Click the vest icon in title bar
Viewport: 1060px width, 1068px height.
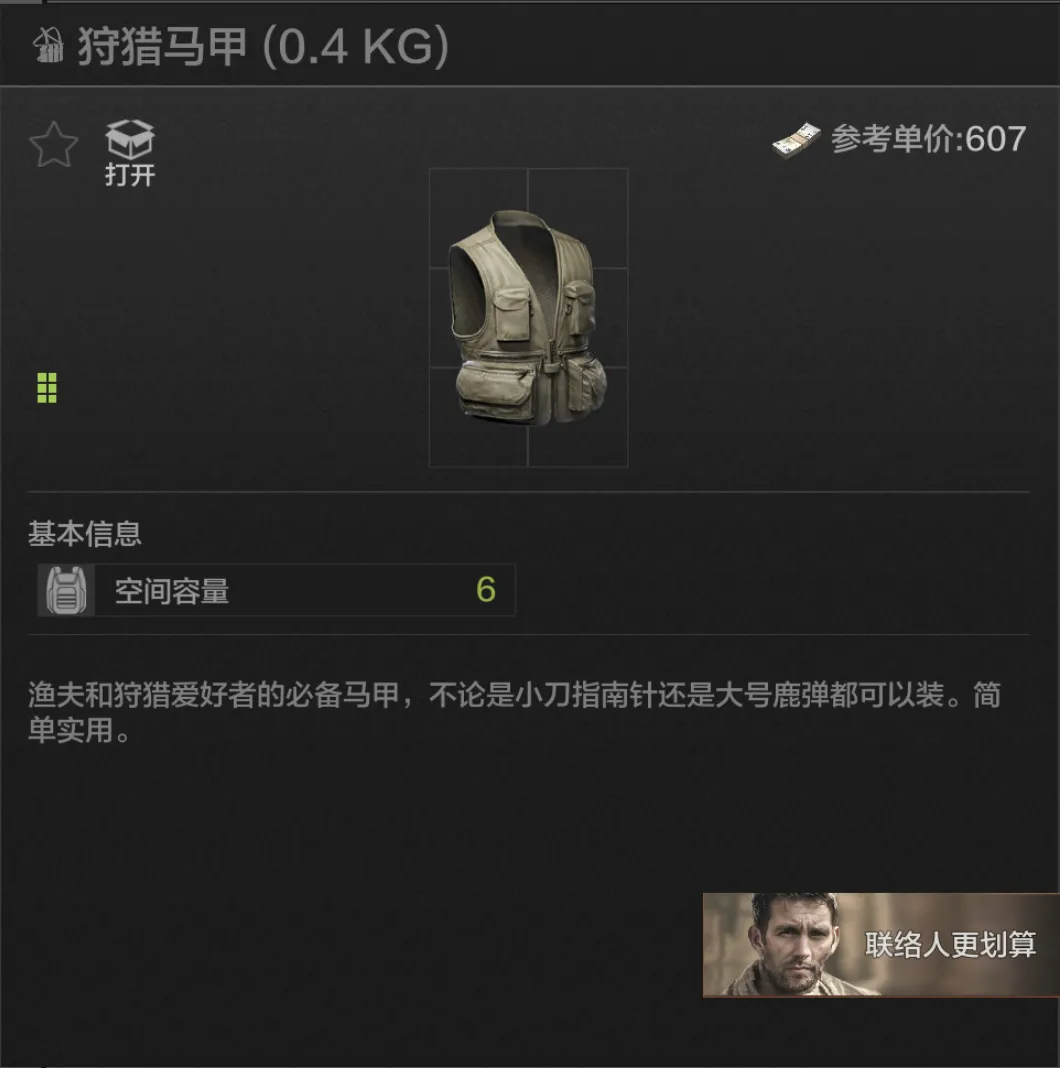coord(48,46)
